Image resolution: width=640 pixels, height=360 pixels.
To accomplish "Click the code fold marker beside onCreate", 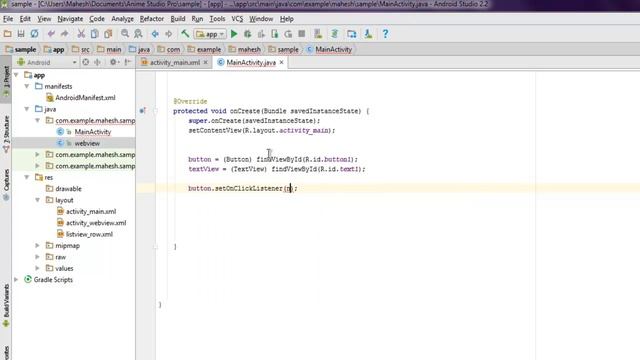I will (x=156, y=111).
